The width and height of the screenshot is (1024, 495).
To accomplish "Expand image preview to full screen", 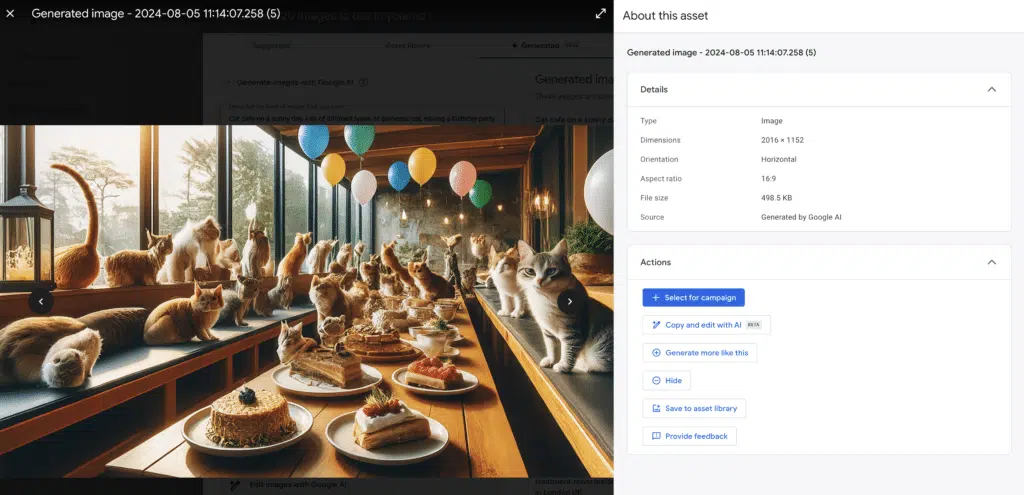I will (x=601, y=14).
